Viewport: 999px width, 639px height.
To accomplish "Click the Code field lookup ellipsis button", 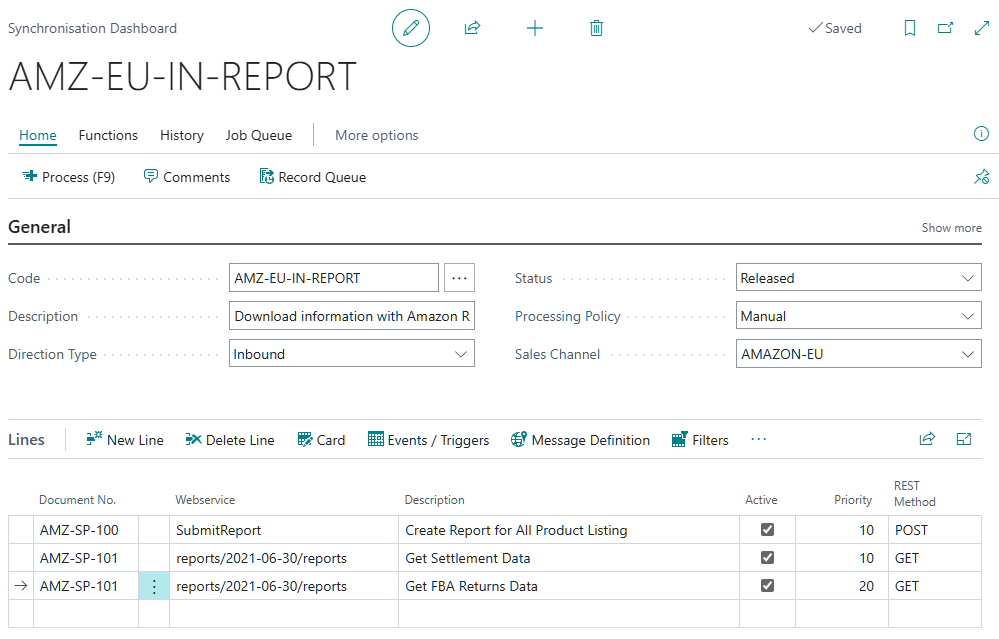I will click(x=459, y=278).
